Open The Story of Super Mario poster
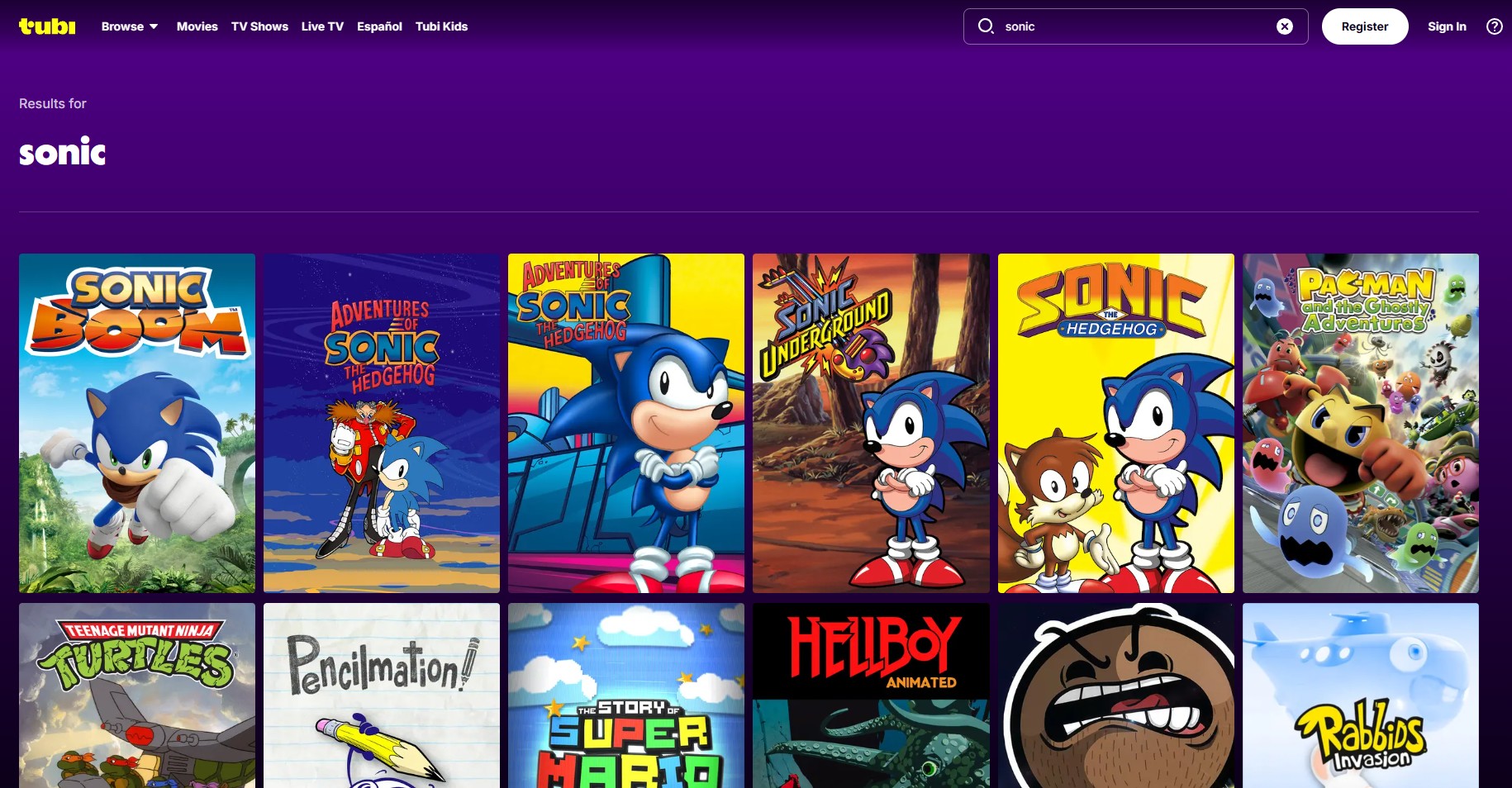 [626, 695]
